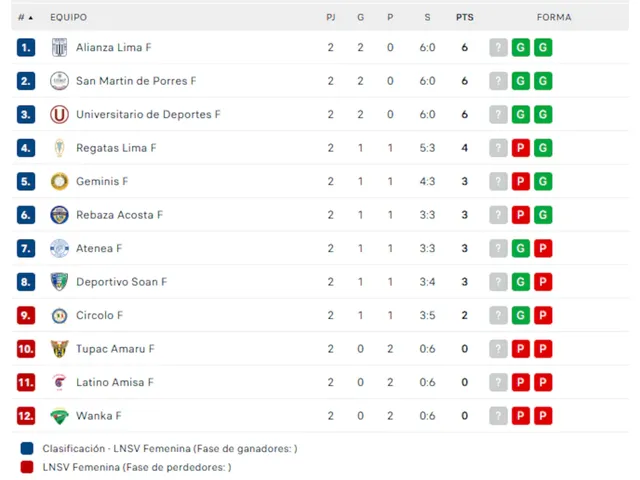This screenshot has width=640, height=480.
Task: Click the Wanka F team logo
Action: pyautogui.click(x=59, y=416)
